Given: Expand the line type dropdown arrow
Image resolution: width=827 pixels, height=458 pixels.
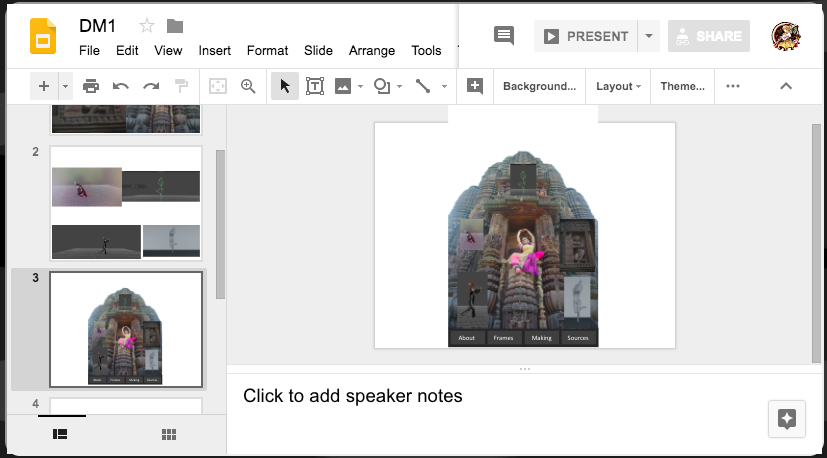Looking at the screenshot, I should pos(445,86).
